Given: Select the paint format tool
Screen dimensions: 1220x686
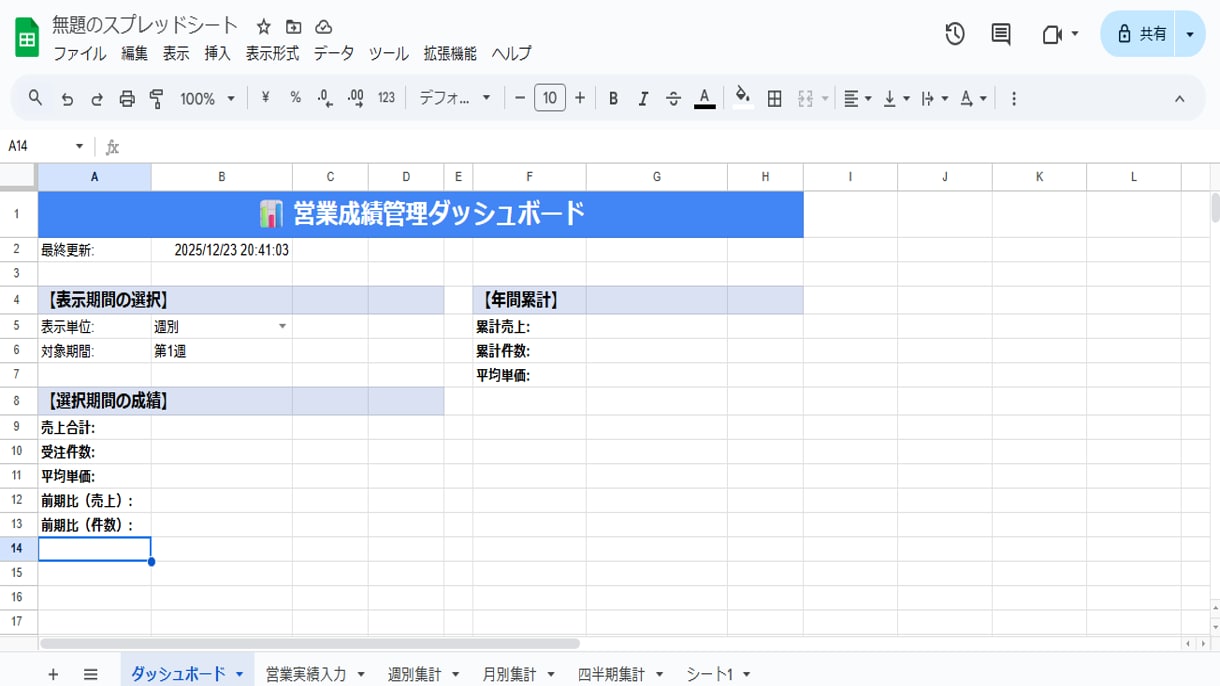Looking at the screenshot, I should coord(157,98).
